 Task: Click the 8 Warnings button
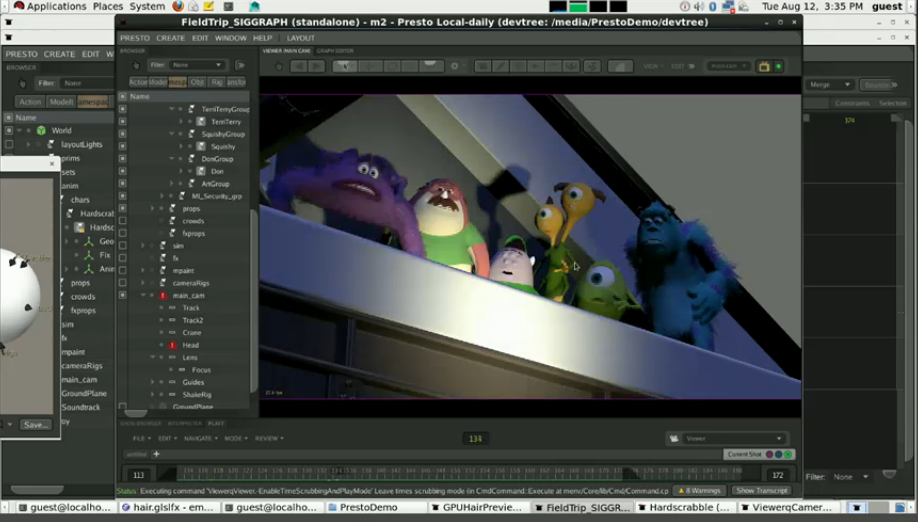699,491
